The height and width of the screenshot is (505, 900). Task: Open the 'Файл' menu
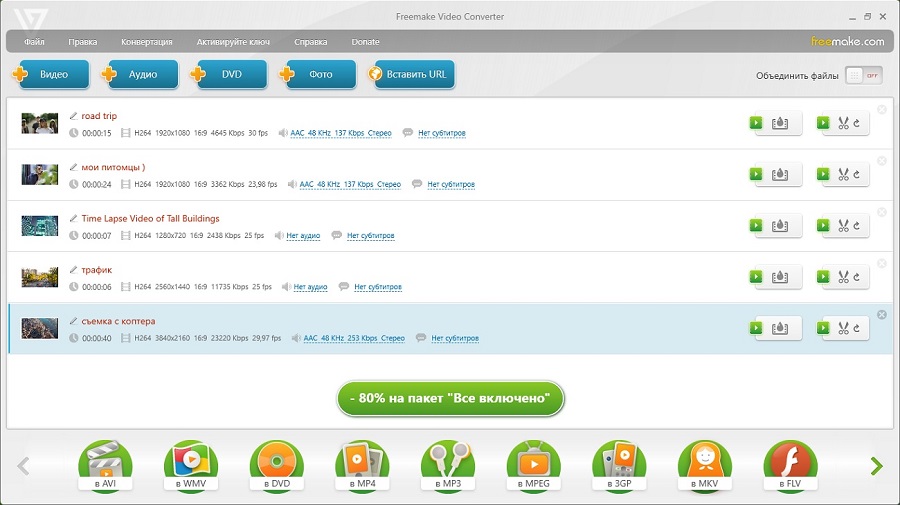(x=34, y=42)
